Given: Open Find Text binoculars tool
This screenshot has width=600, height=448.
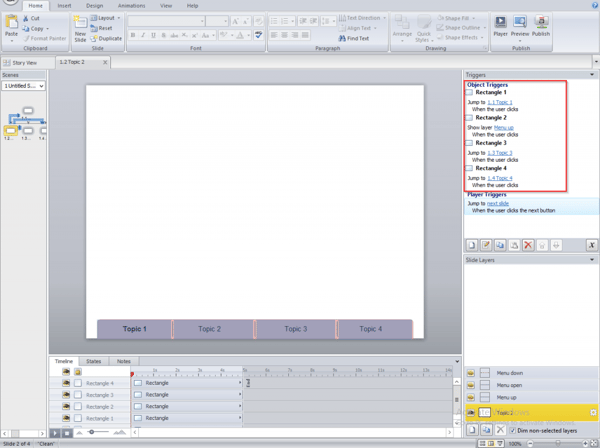Looking at the screenshot, I should [354, 38].
